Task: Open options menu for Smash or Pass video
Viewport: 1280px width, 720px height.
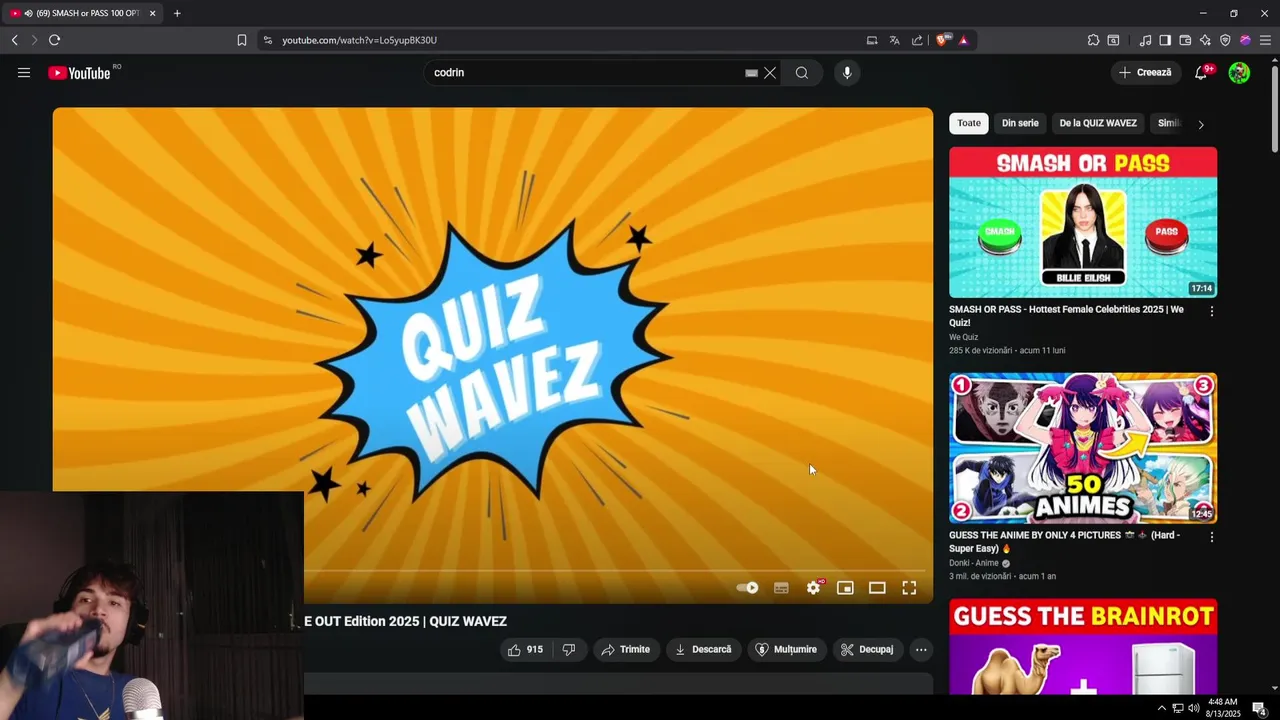Action: 1212,312
